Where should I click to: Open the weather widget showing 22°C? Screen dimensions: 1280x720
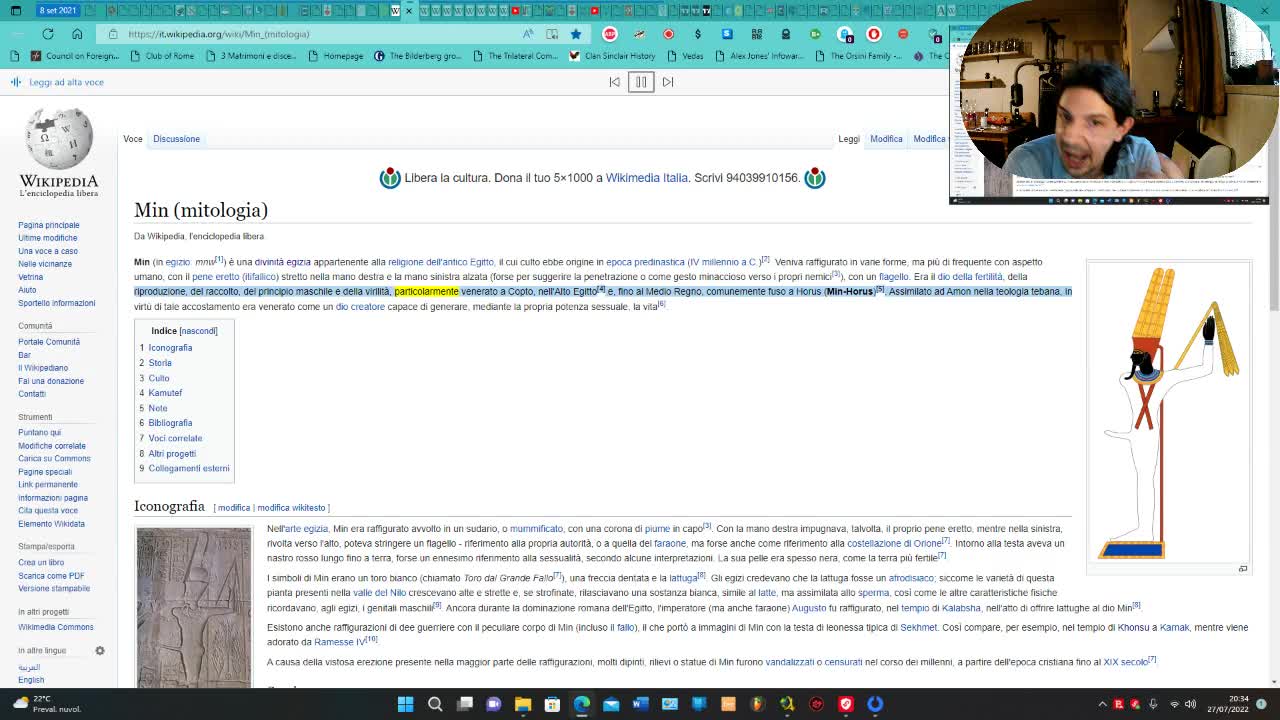point(48,704)
